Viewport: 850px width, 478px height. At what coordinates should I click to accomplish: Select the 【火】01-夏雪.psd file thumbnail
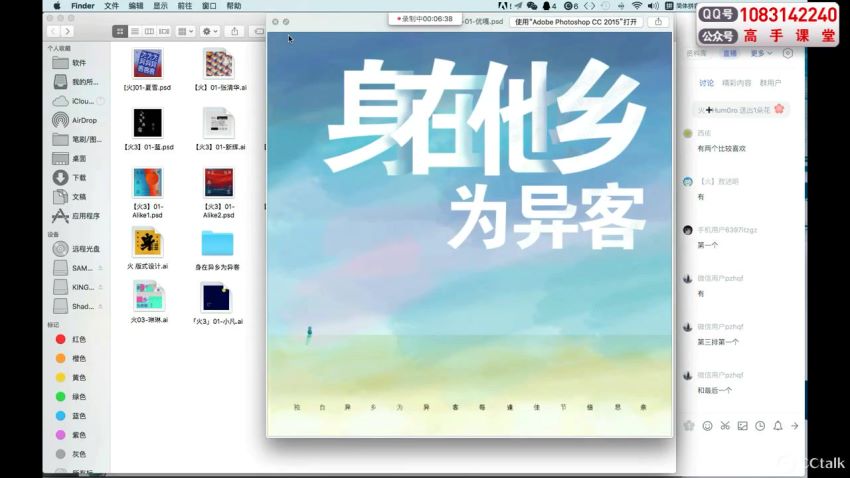[x=147, y=63]
